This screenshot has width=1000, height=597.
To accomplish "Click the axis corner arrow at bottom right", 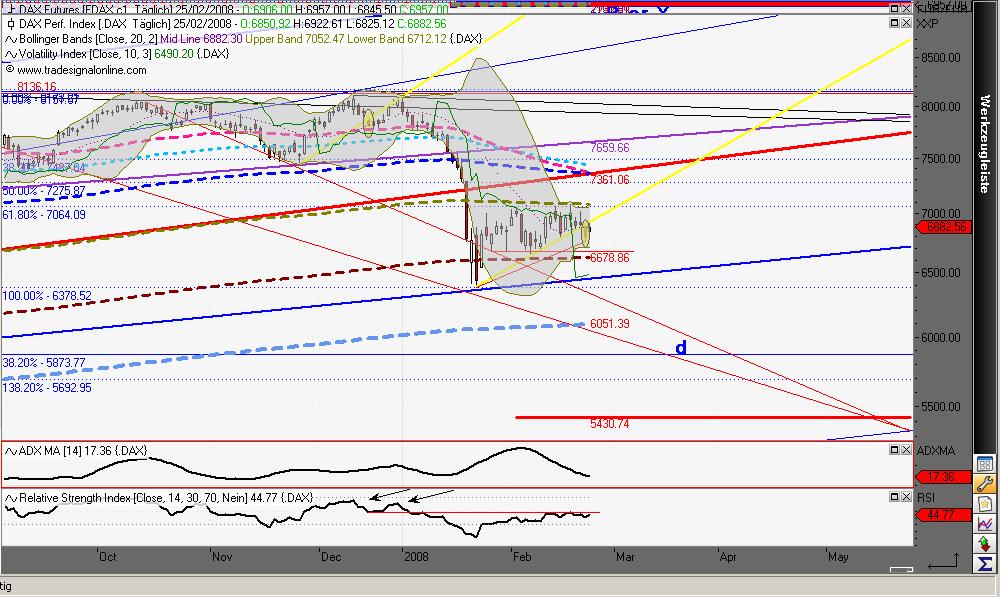I will point(943,563).
